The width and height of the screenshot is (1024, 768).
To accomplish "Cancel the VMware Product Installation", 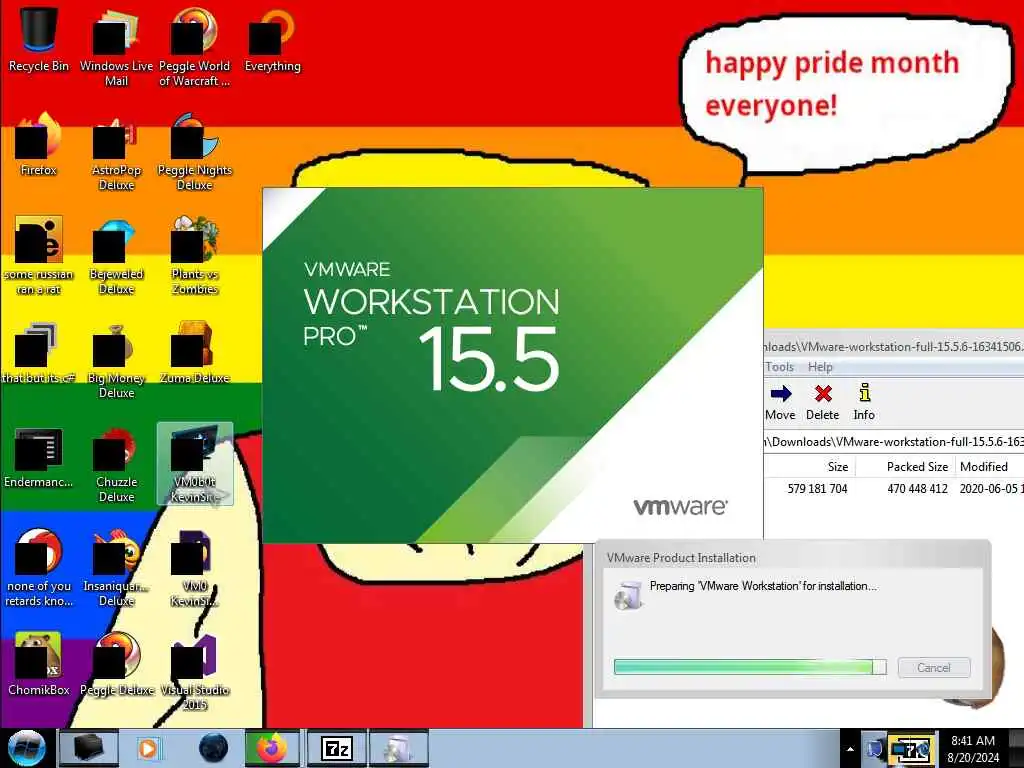I will coord(934,667).
